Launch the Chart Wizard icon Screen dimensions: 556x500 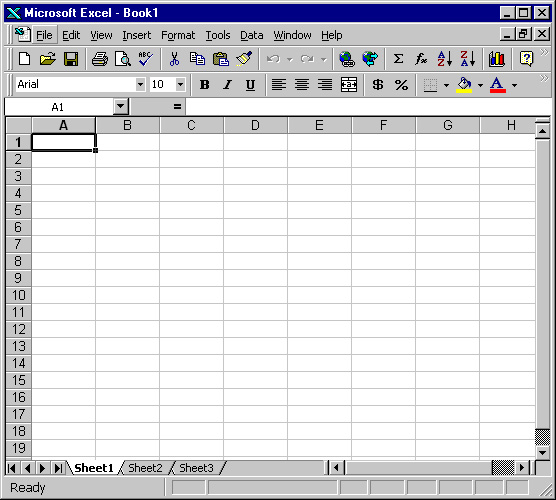coord(496,59)
